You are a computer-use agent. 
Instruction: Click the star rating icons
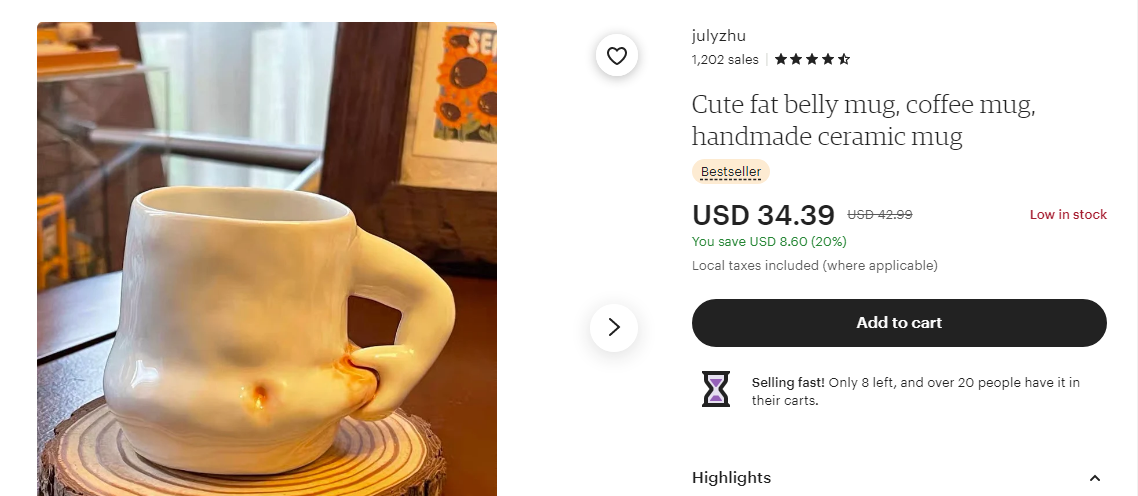tap(812, 59)
